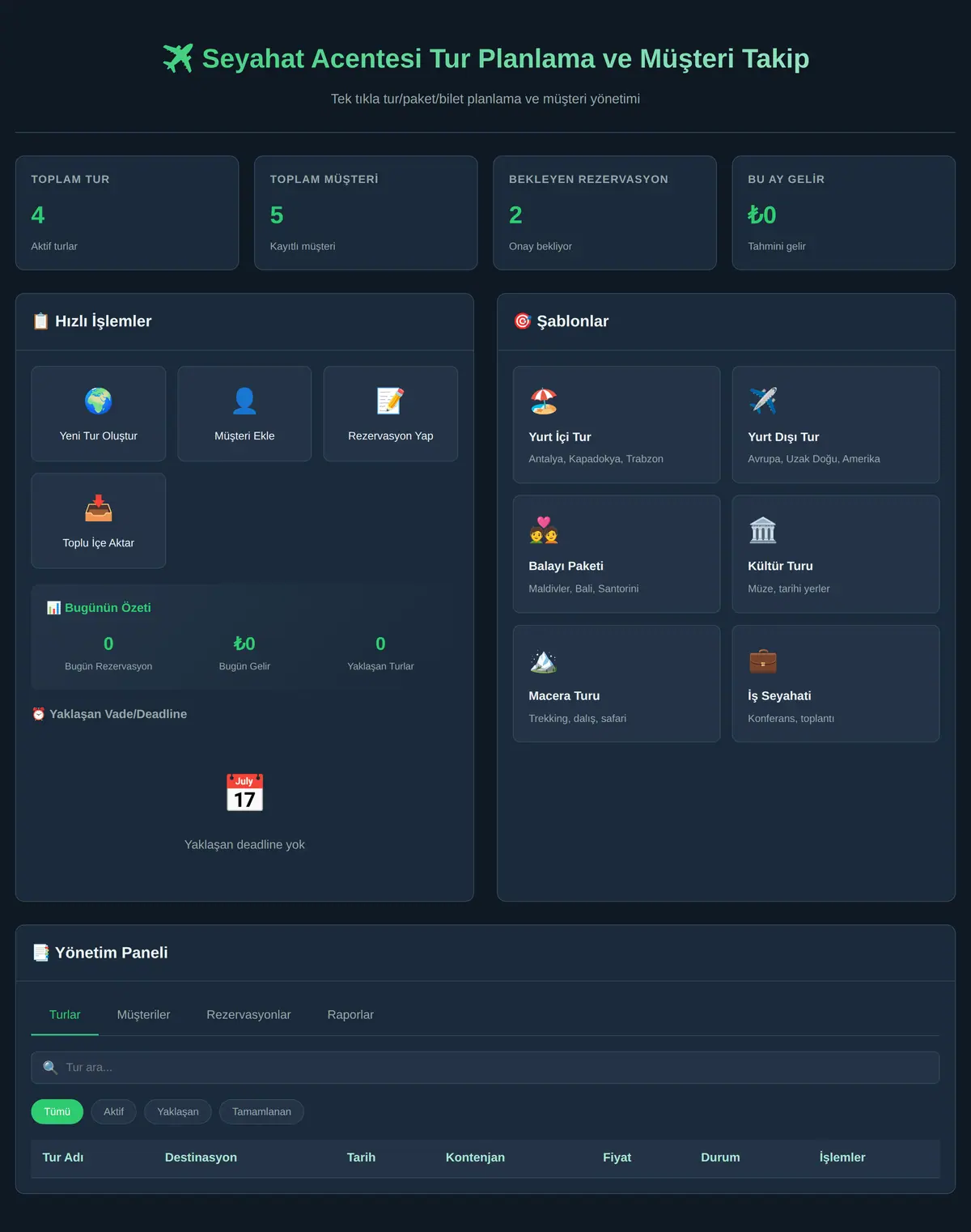Click the globe icon for Yeni Tur Oluştur
Screen dimensions: 971x1232
(99, 401)
